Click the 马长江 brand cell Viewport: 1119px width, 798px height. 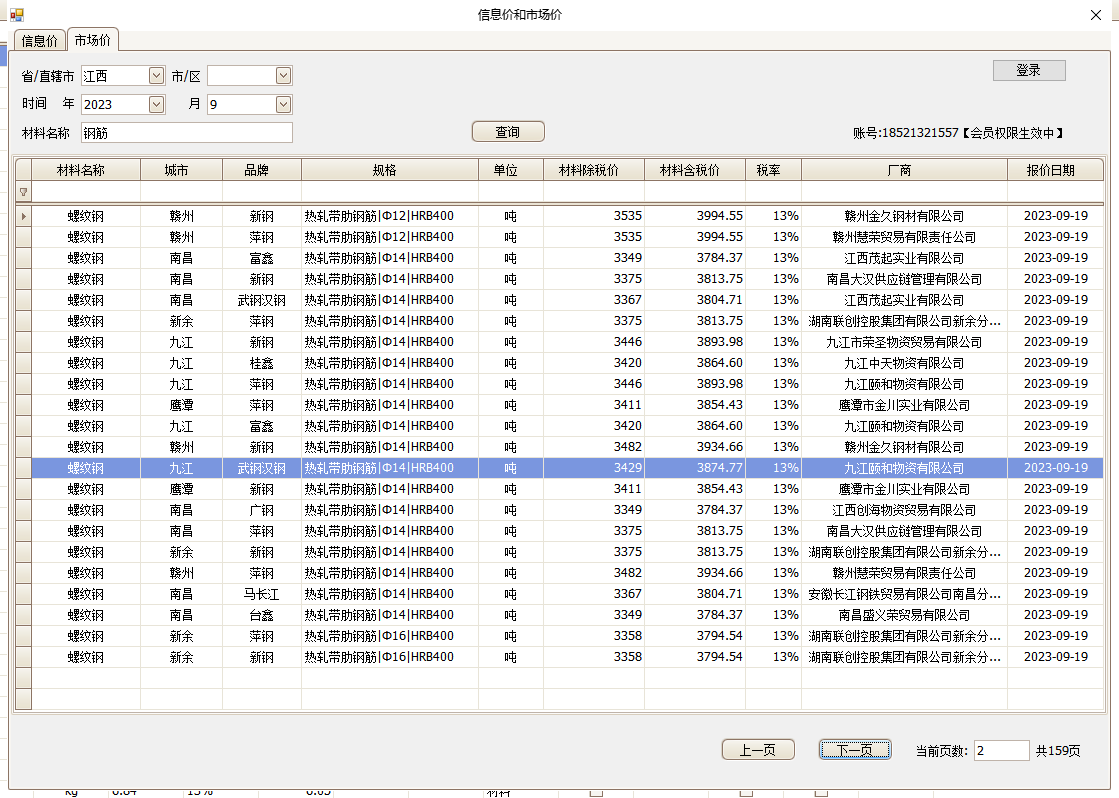click(261, 594)
